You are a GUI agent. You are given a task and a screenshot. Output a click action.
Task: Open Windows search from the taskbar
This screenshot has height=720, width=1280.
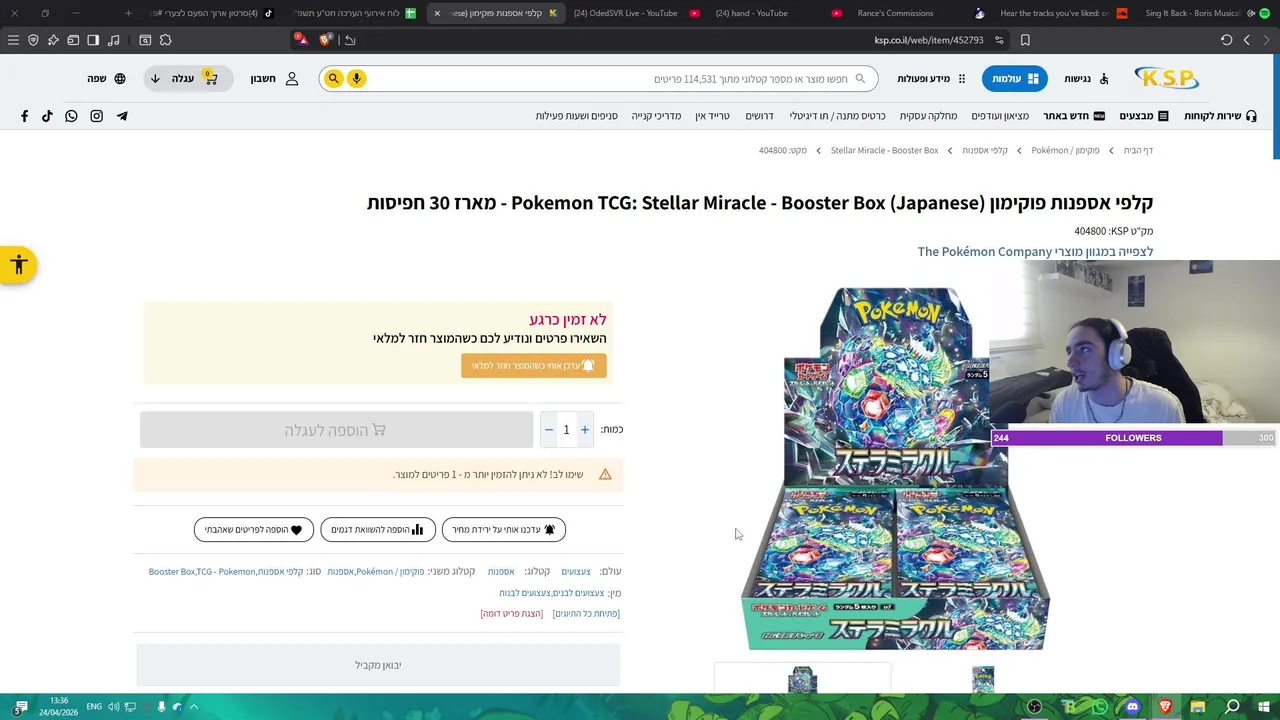(1232, 707)
